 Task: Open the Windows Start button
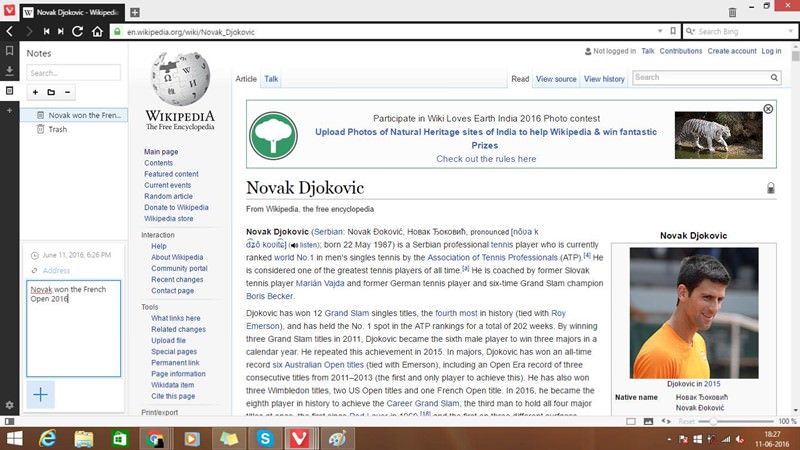(14, 439)
